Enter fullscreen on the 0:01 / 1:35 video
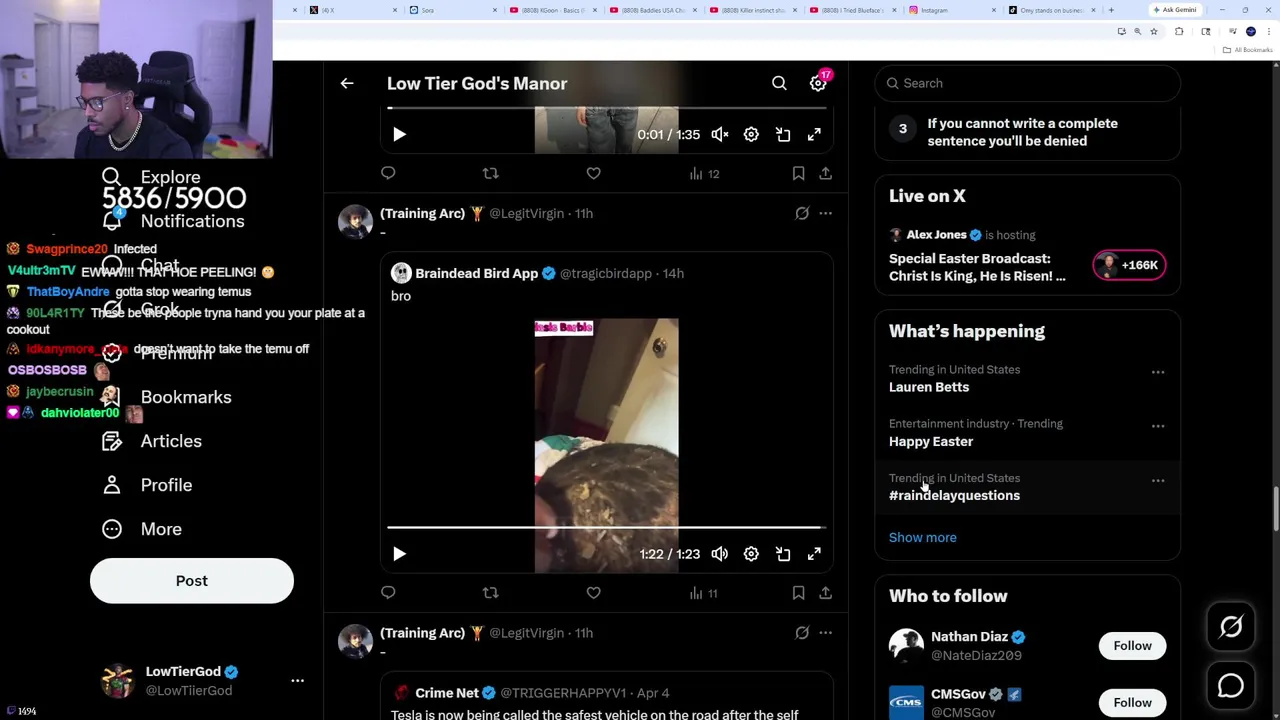Viewport: 1280px width, 720px height. (814, 134)
